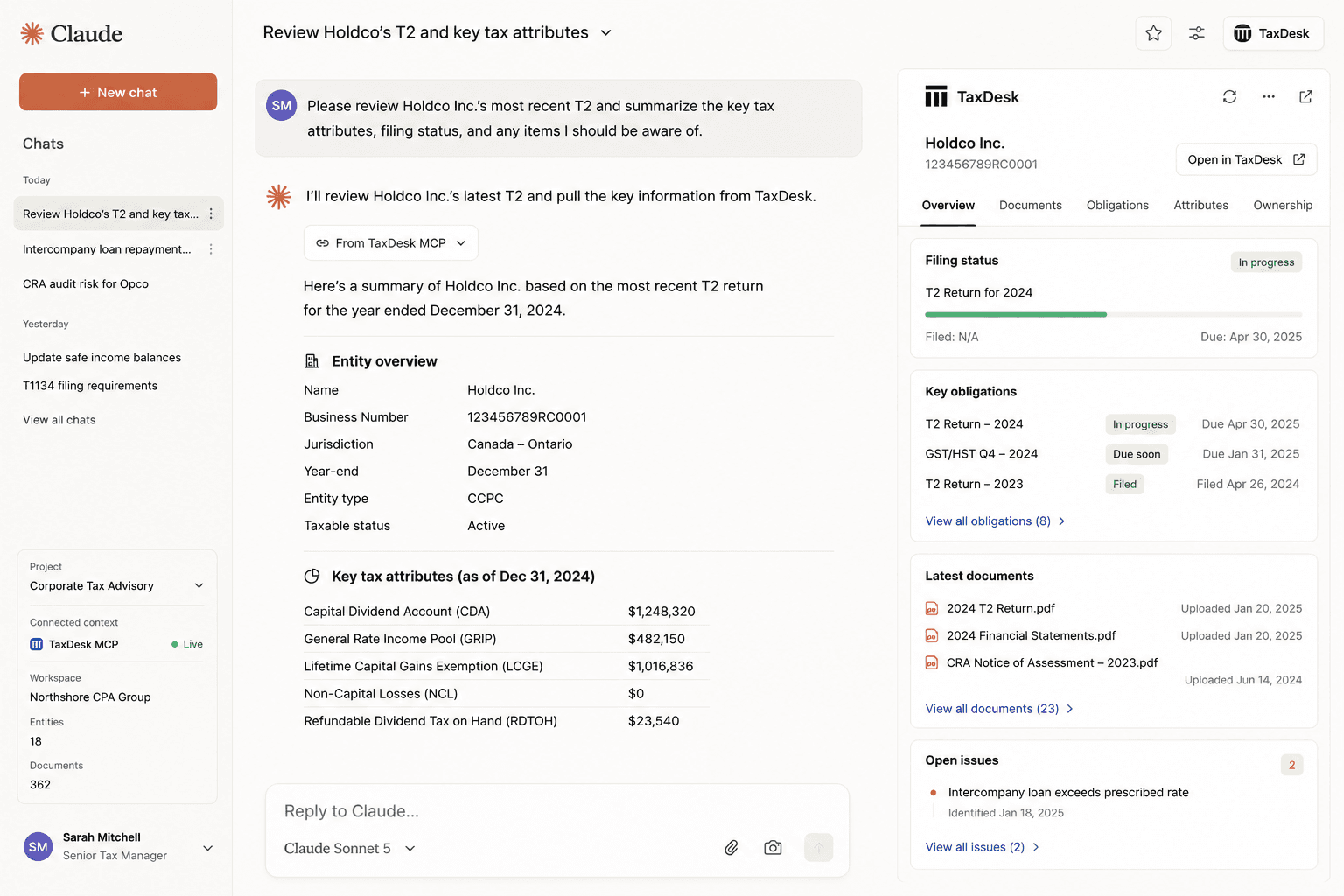Start a New chat
The image size is (1344, 896).
click(x=118, y=92)
